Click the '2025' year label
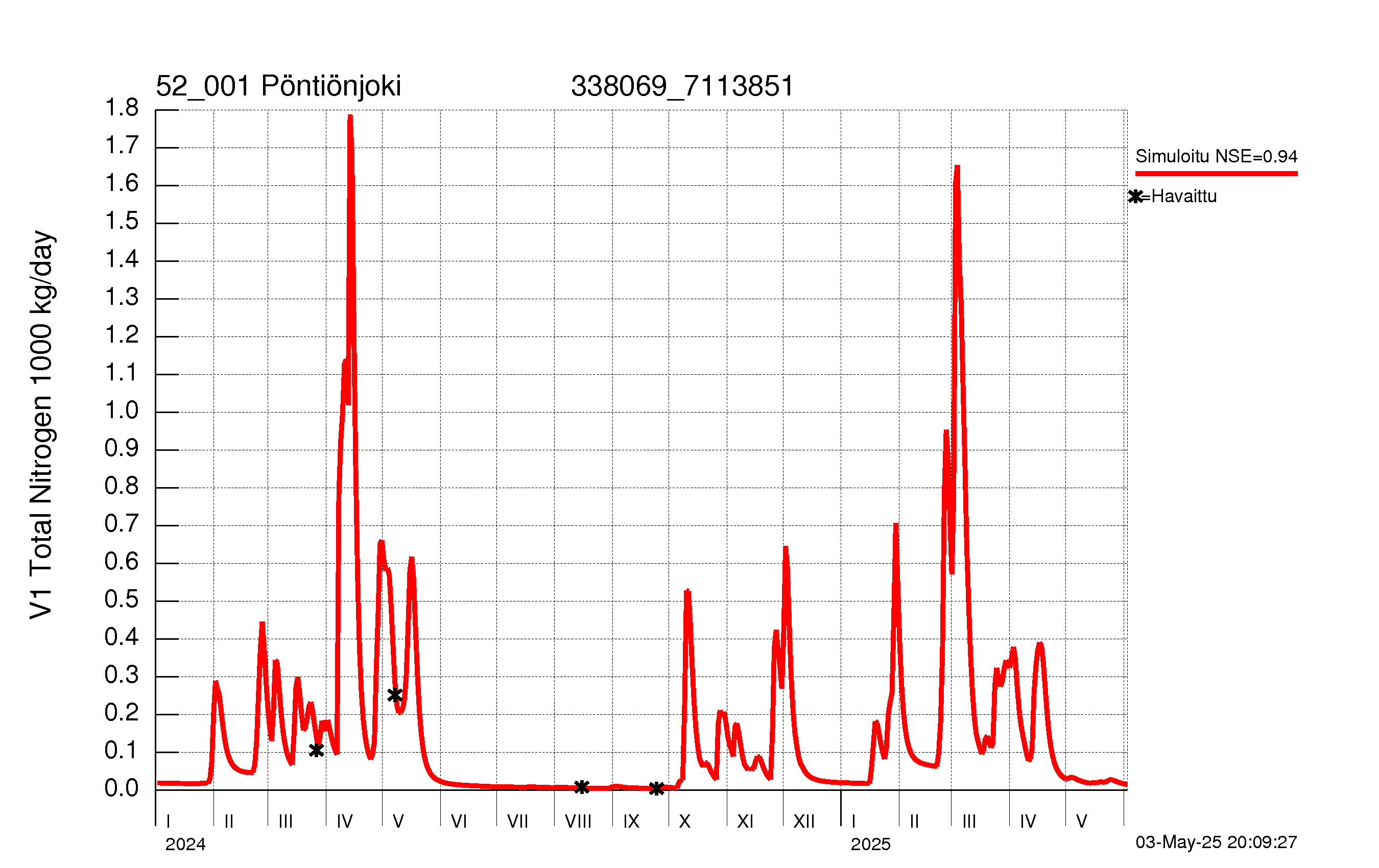Viewport: 1379px width, 868px height. [x=870, y=845]
